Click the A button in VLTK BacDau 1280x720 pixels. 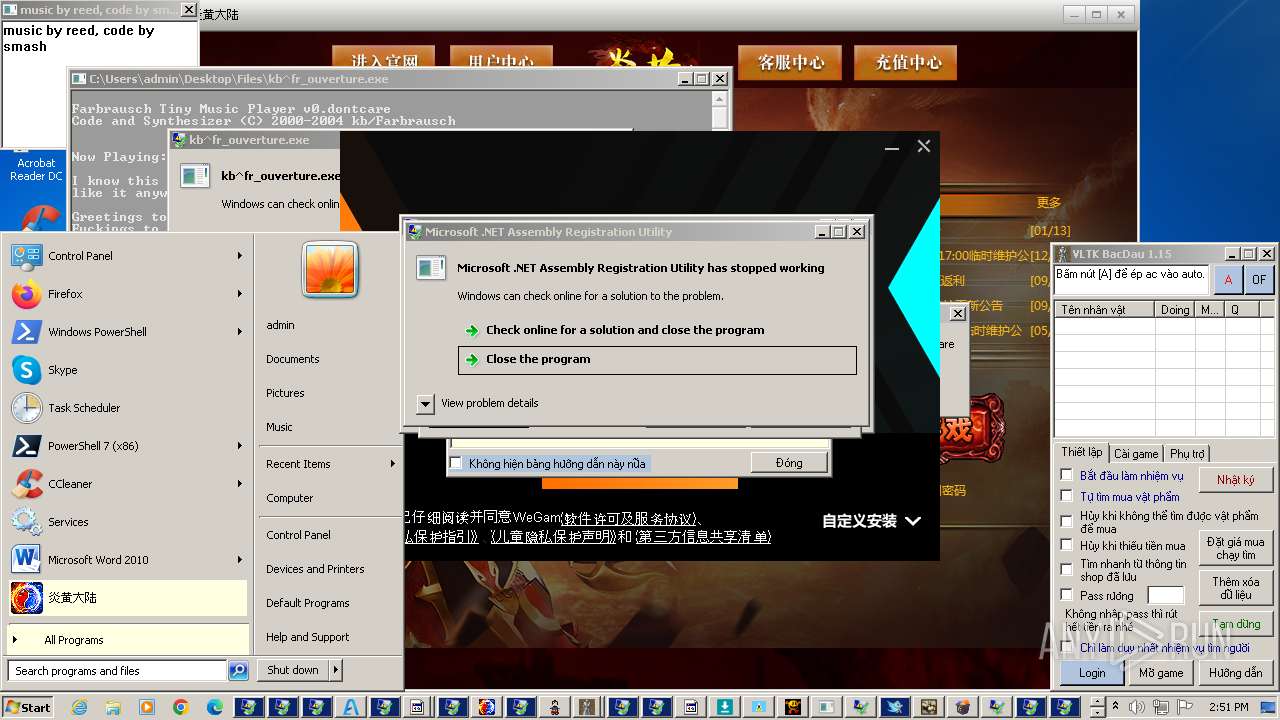(x=1228, y=280)
